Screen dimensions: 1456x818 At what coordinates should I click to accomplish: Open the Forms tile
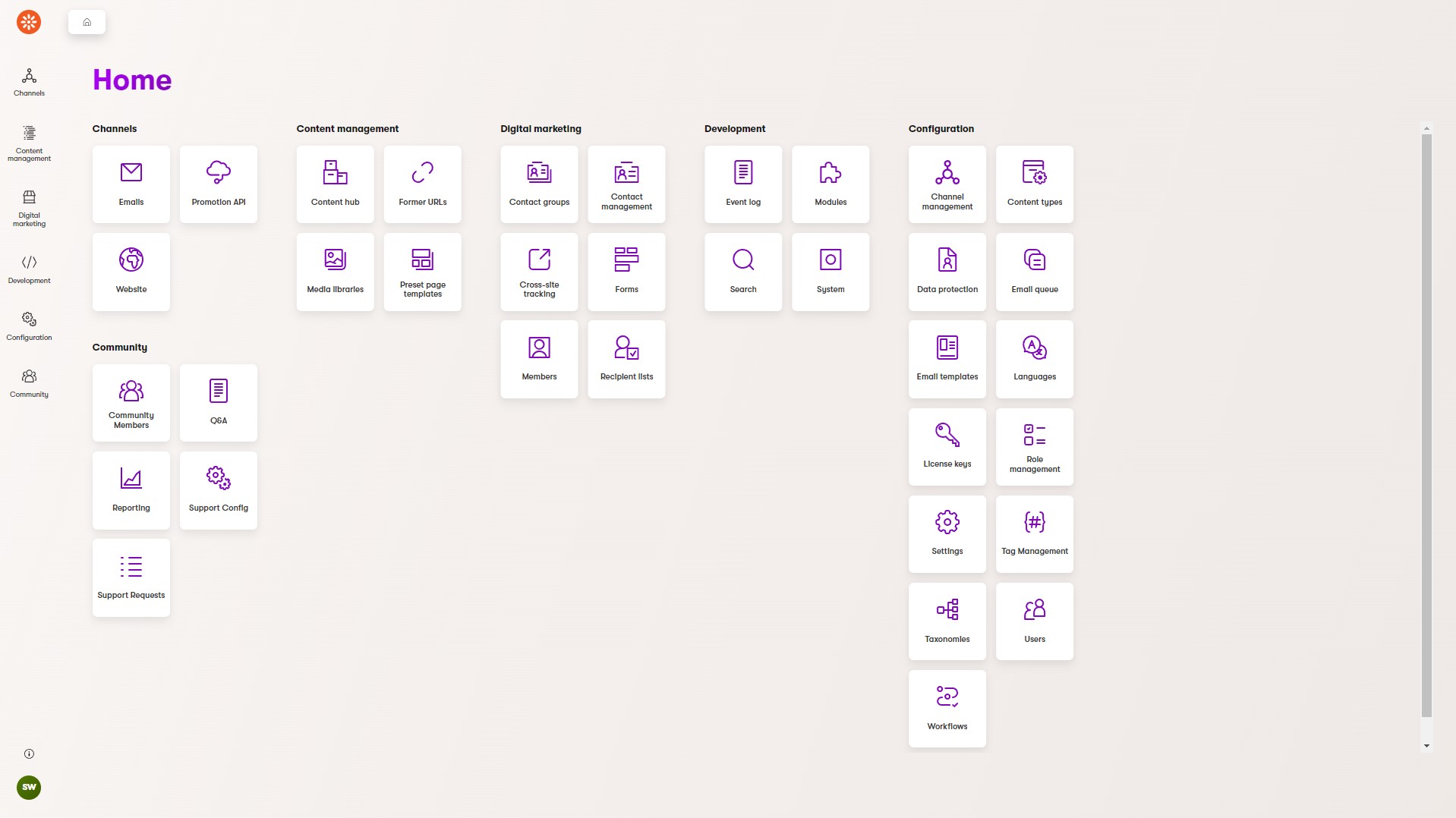[x=626, y=272]
